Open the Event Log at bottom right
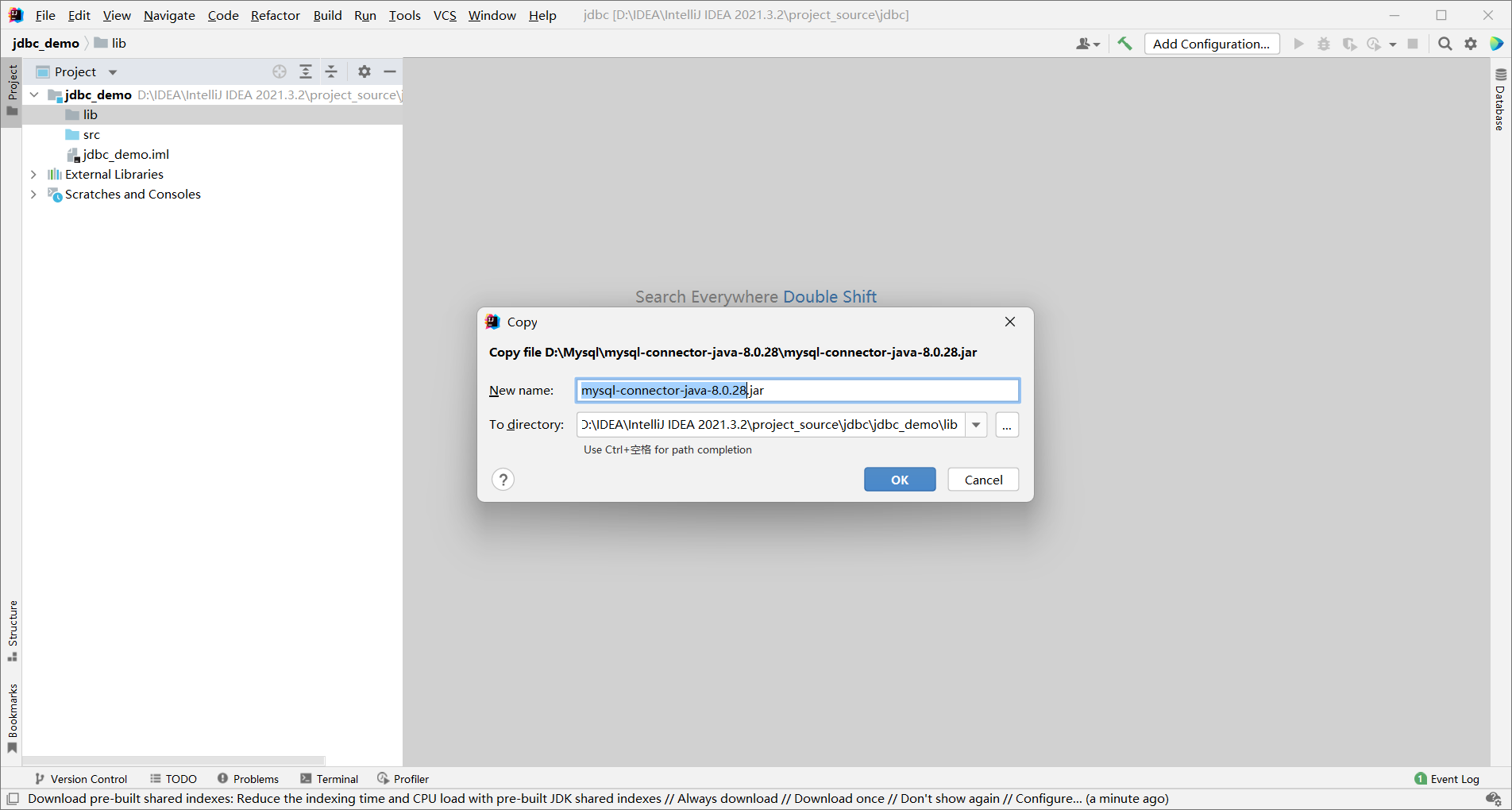 1447,779
